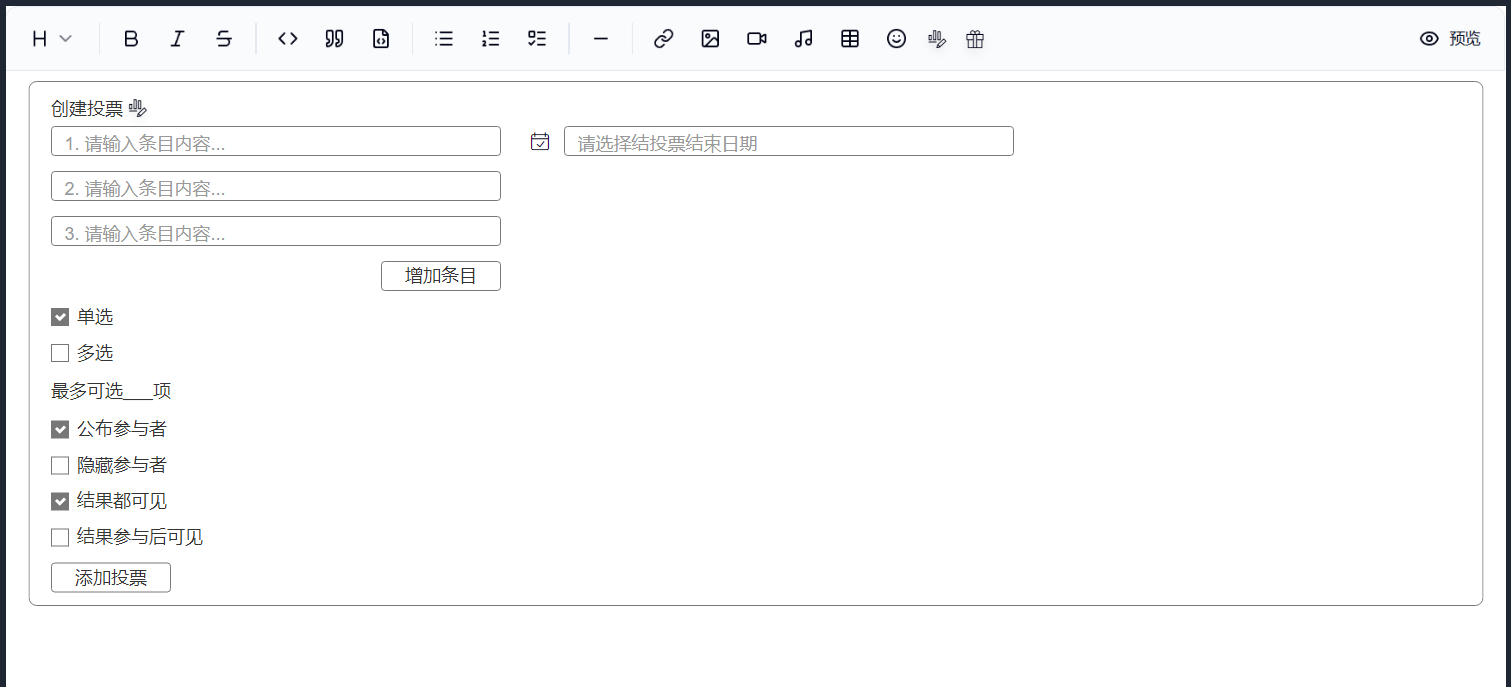Apply strikethrough formatting
The height and width of the screenshot is (687, 1511).
[x=224, y=39]
